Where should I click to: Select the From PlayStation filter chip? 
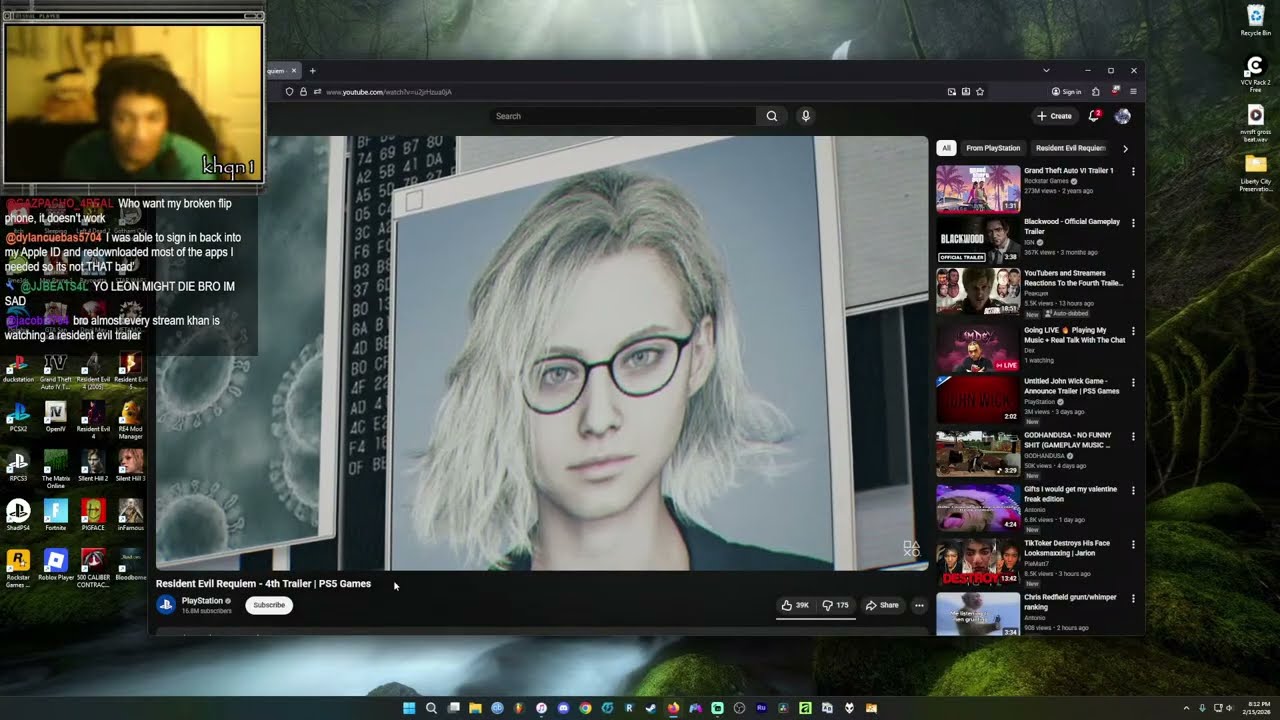993,148
